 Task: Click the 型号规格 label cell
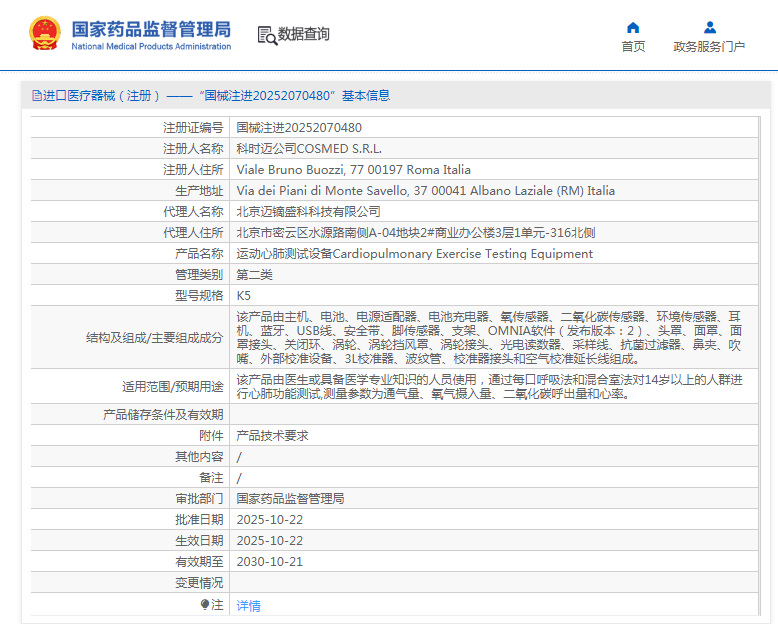pyautogui.click(x=130, y=296)
